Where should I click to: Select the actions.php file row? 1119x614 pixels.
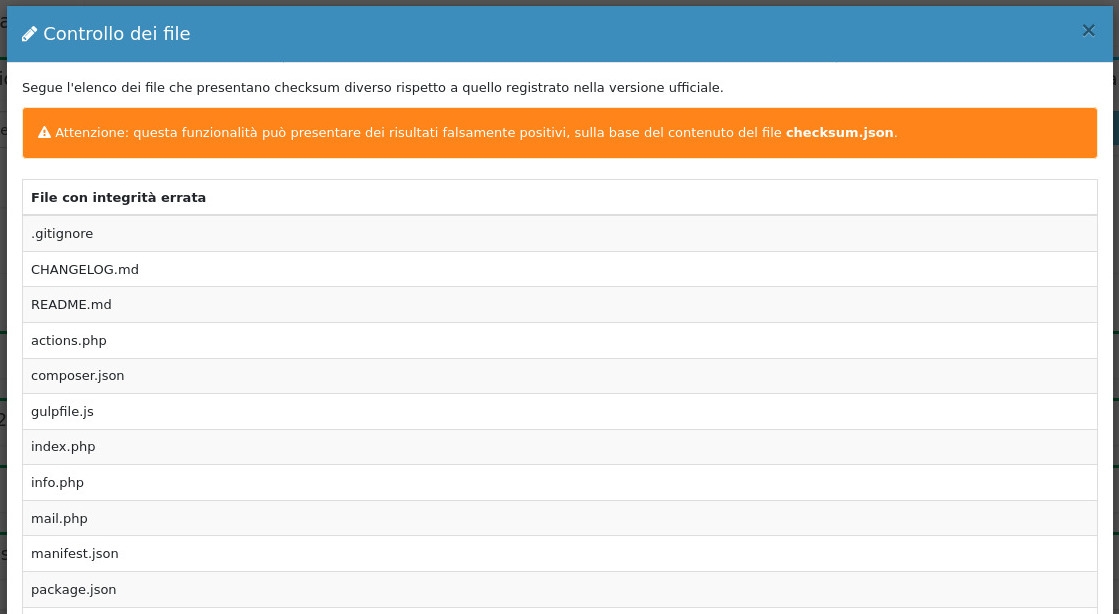tap(69, 341)
